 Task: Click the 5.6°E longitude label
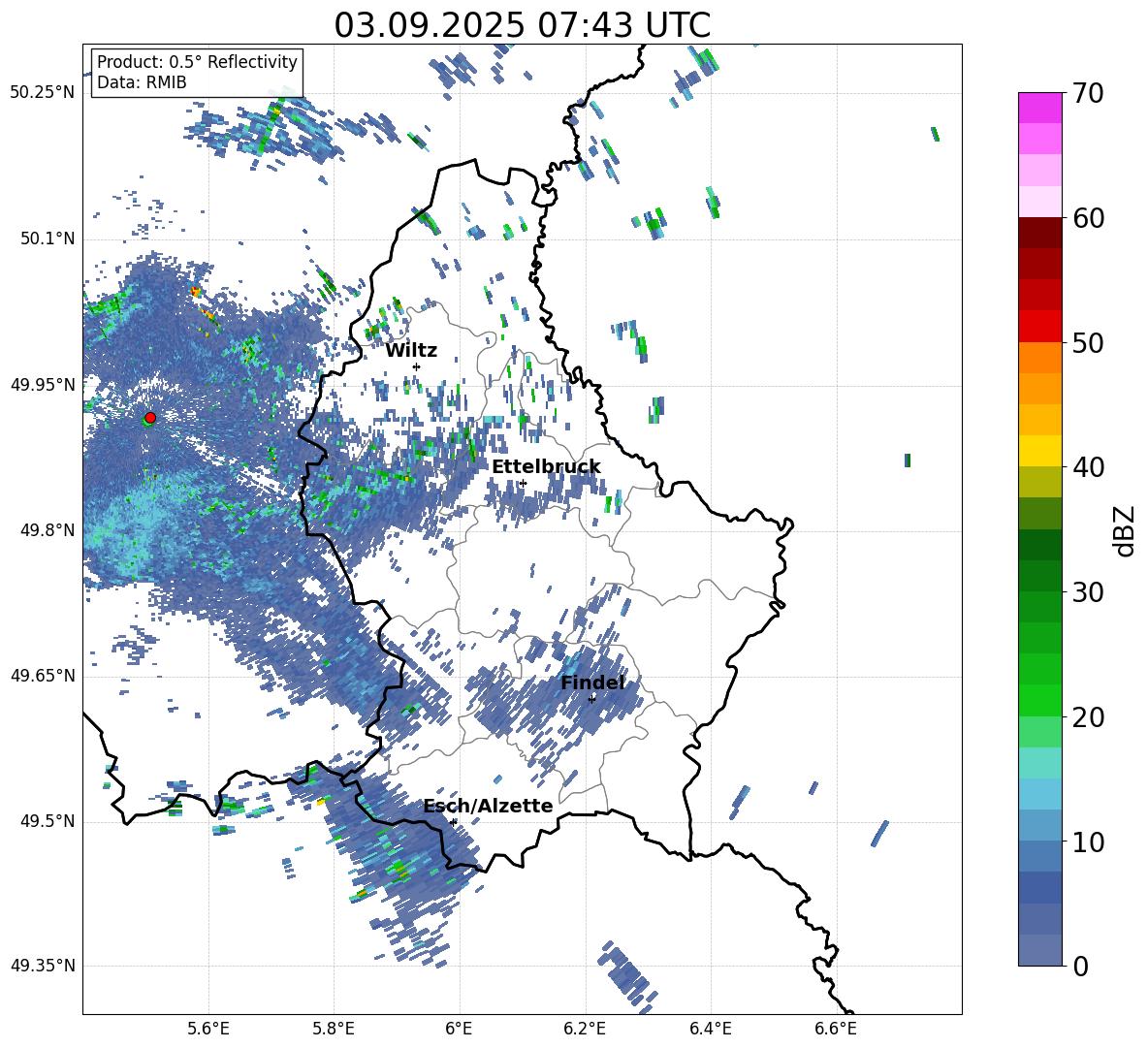pos(208,1029)
